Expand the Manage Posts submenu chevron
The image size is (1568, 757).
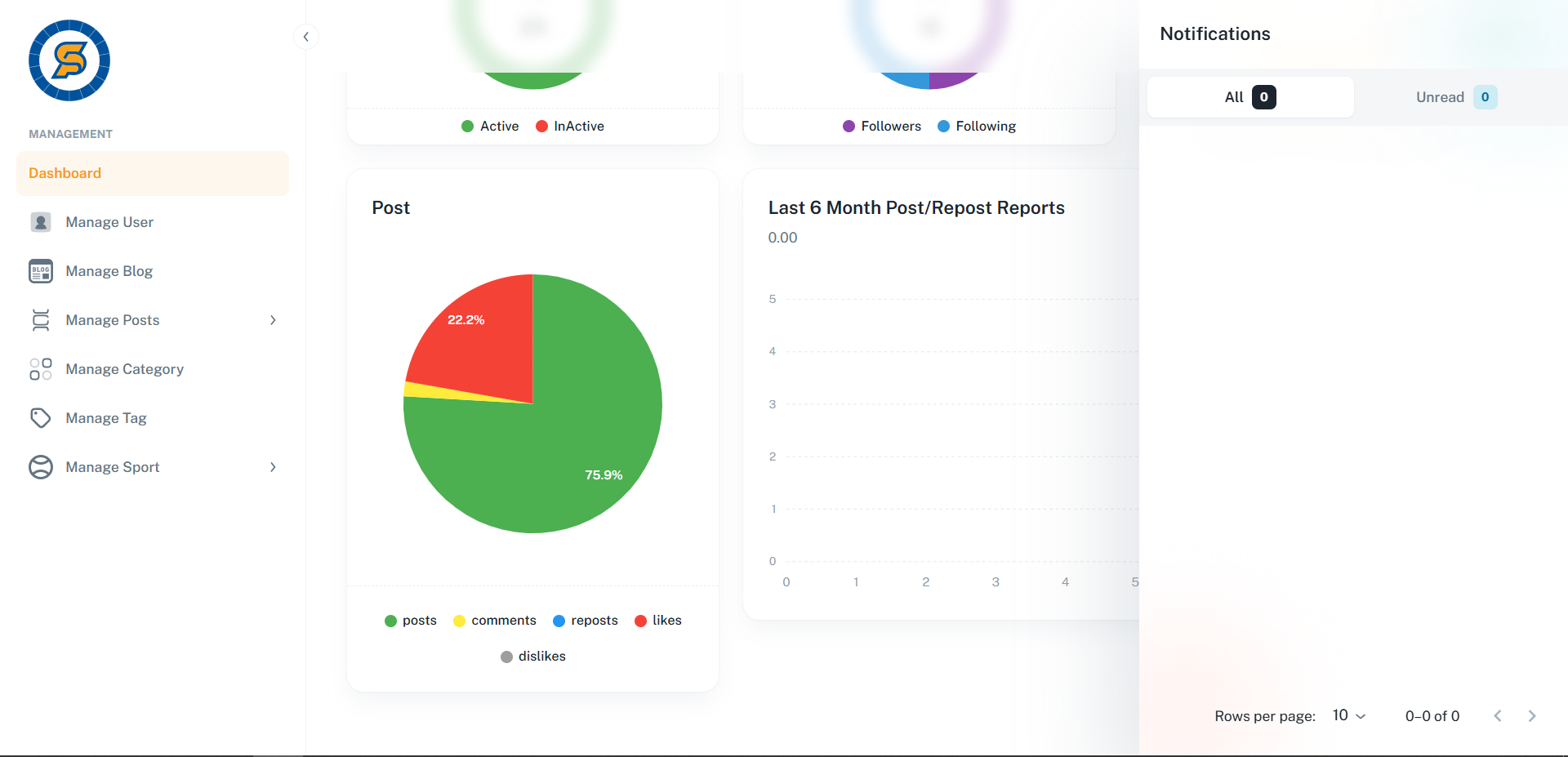click(273, 320)
